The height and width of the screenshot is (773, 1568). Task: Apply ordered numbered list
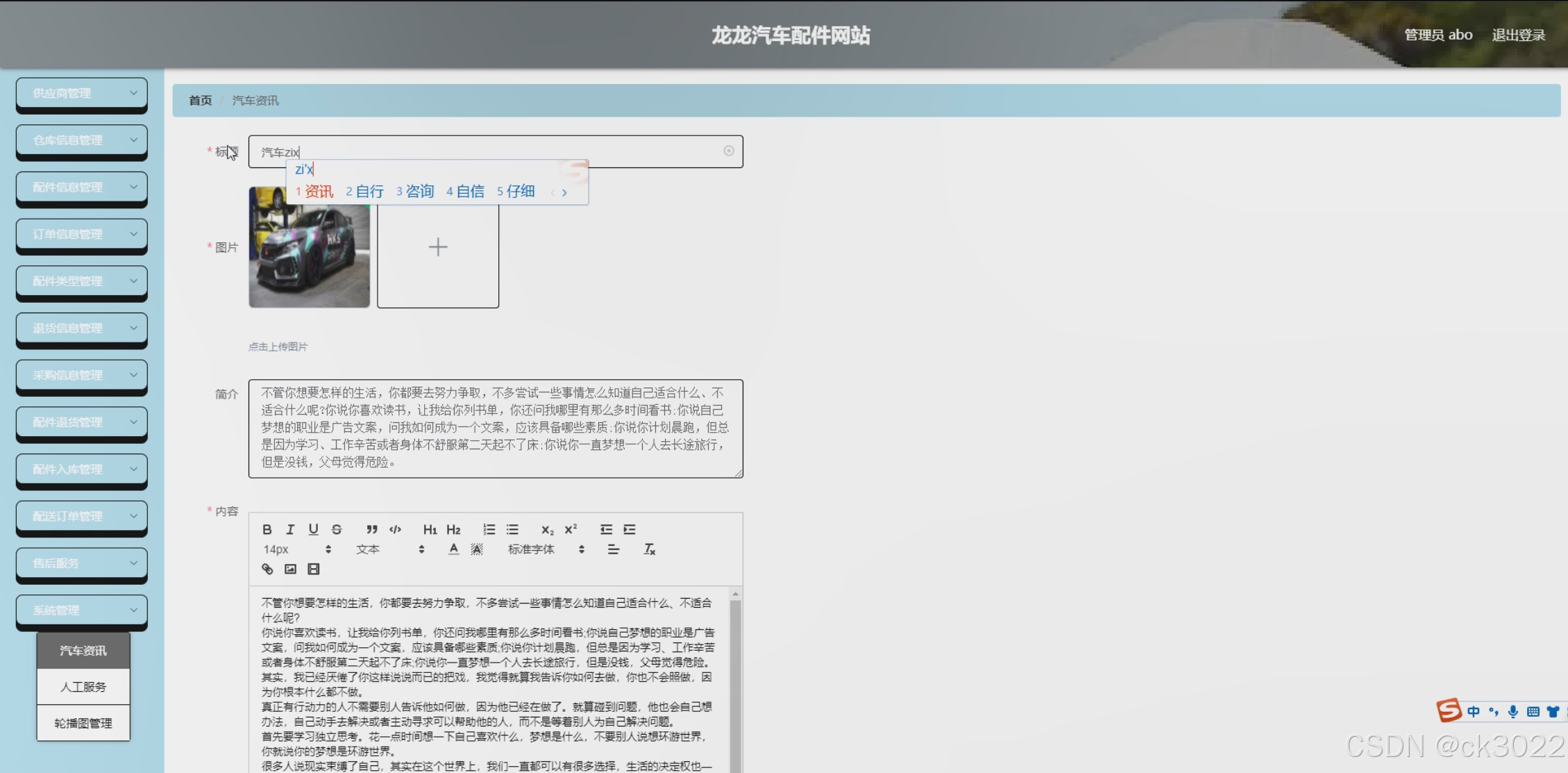[x=489, y=529]
